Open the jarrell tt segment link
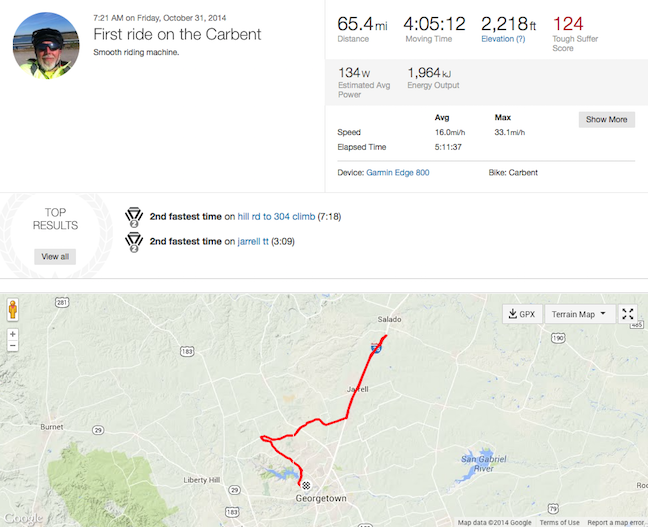The image size is (648, 527). click(253, 241)
